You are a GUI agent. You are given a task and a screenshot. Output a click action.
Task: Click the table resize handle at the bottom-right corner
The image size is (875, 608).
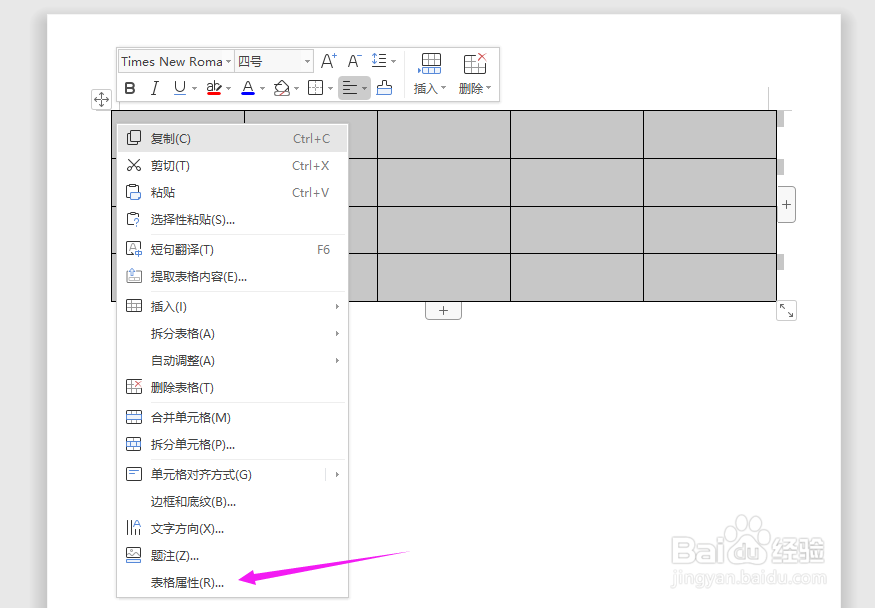[786, 311]
